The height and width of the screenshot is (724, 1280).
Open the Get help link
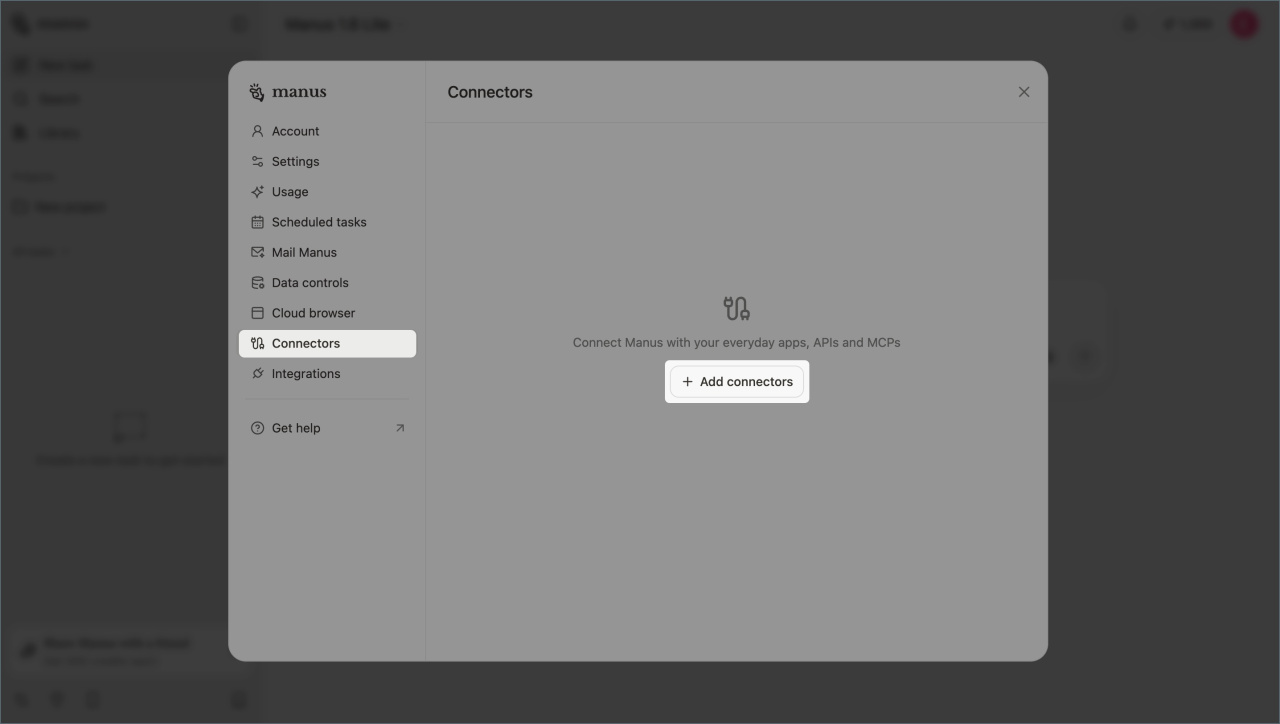[296, 428]
